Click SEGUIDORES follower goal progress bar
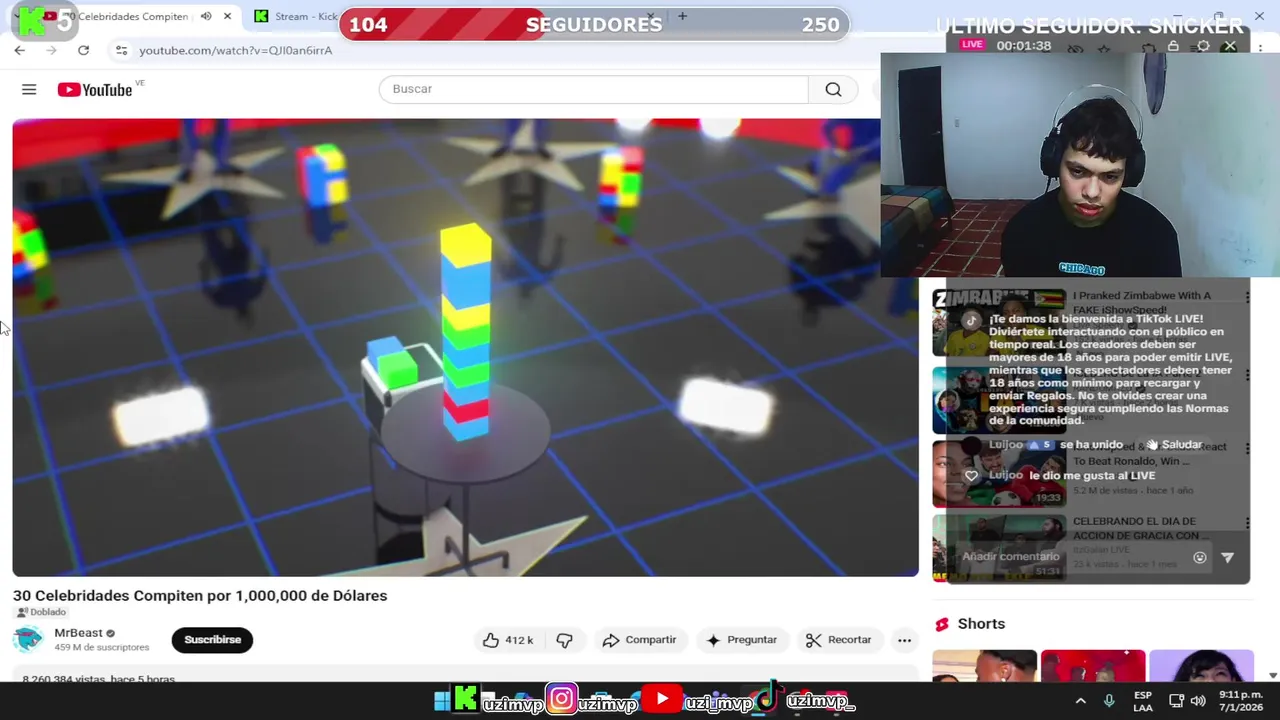 [594, 25]
